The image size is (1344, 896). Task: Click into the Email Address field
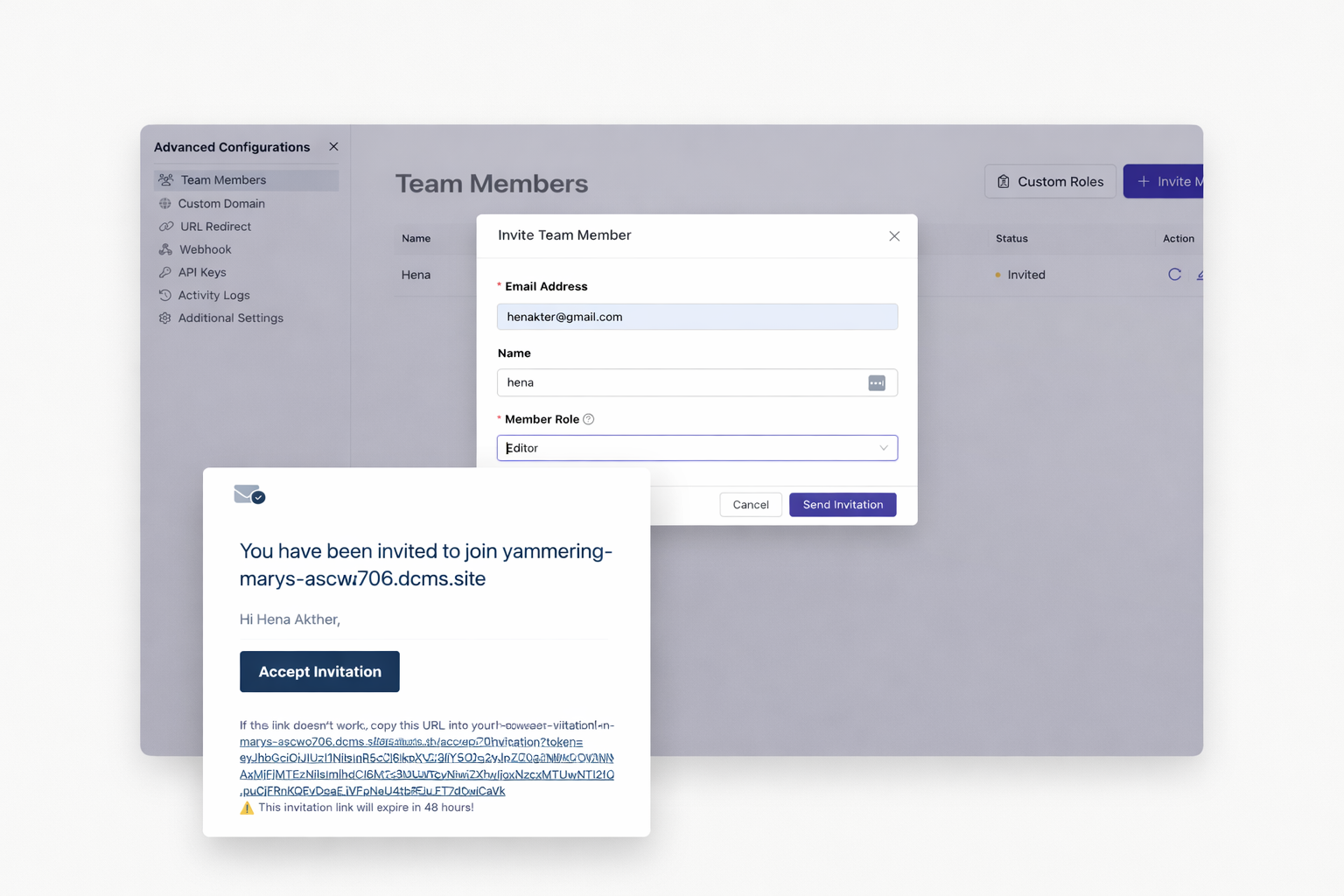click(696, 317)
